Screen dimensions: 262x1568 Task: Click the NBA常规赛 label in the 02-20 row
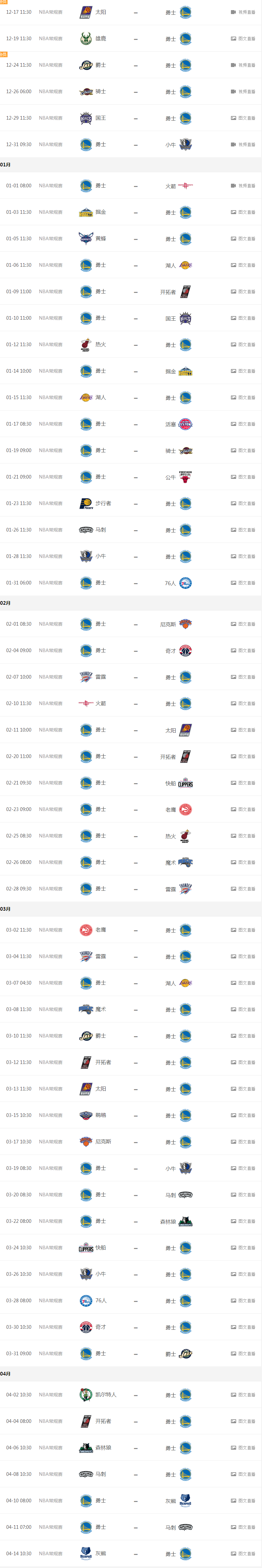(x=51, y=757)
